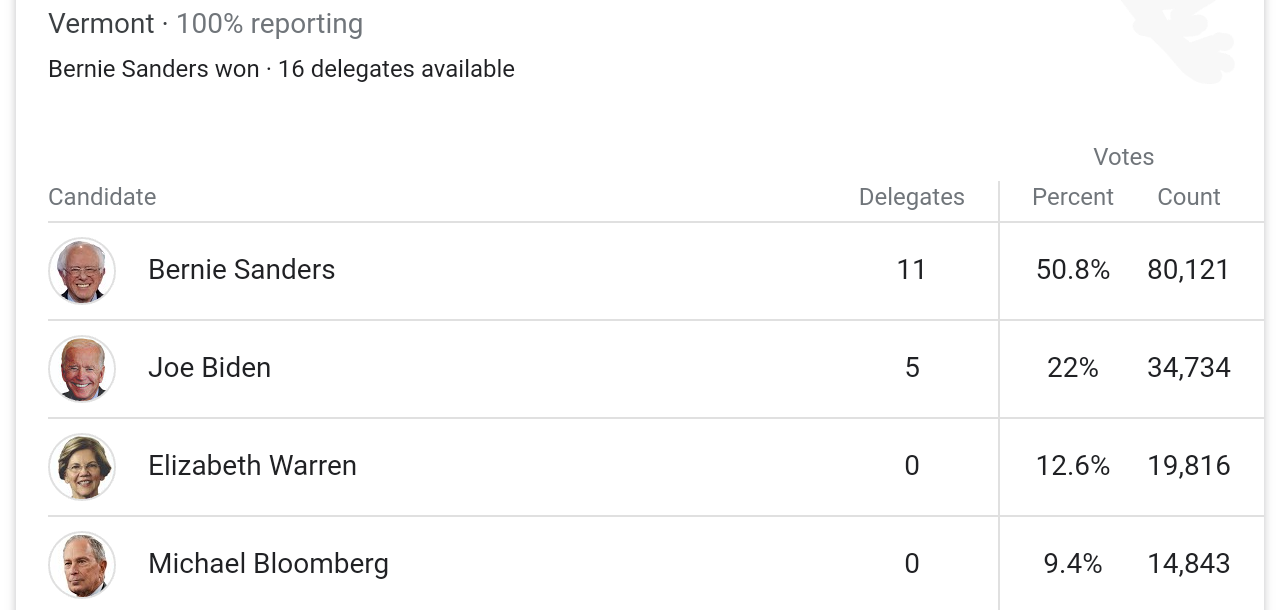Image resolution: width=1280 pixels, height=610 pixels.
Task: Click Bloomberg's vote count 14,843
Action: click(1189, 563)
